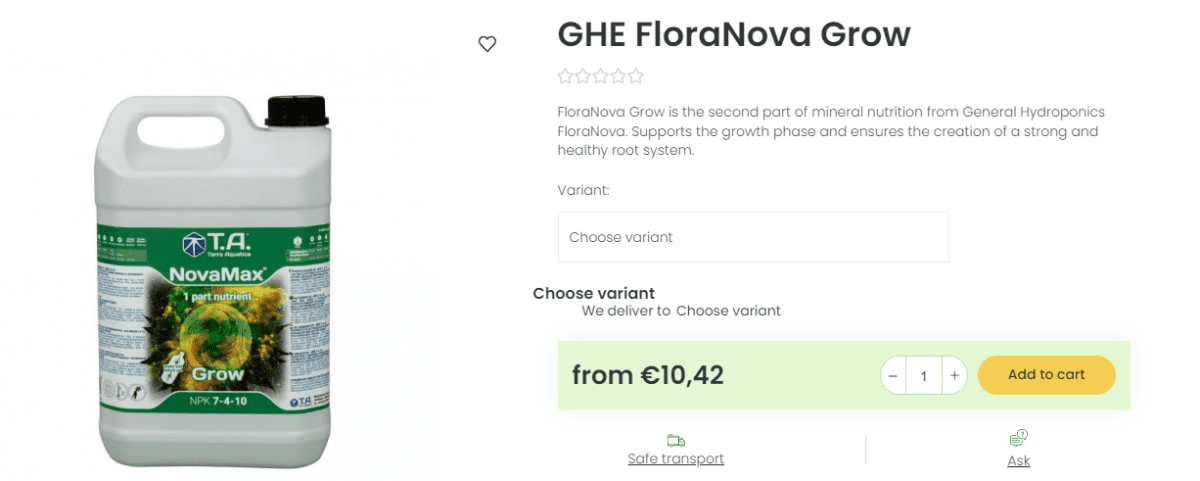The image size is (1200, 481).
Task: Rate product with the fifth star
Action: coord(636,76)
